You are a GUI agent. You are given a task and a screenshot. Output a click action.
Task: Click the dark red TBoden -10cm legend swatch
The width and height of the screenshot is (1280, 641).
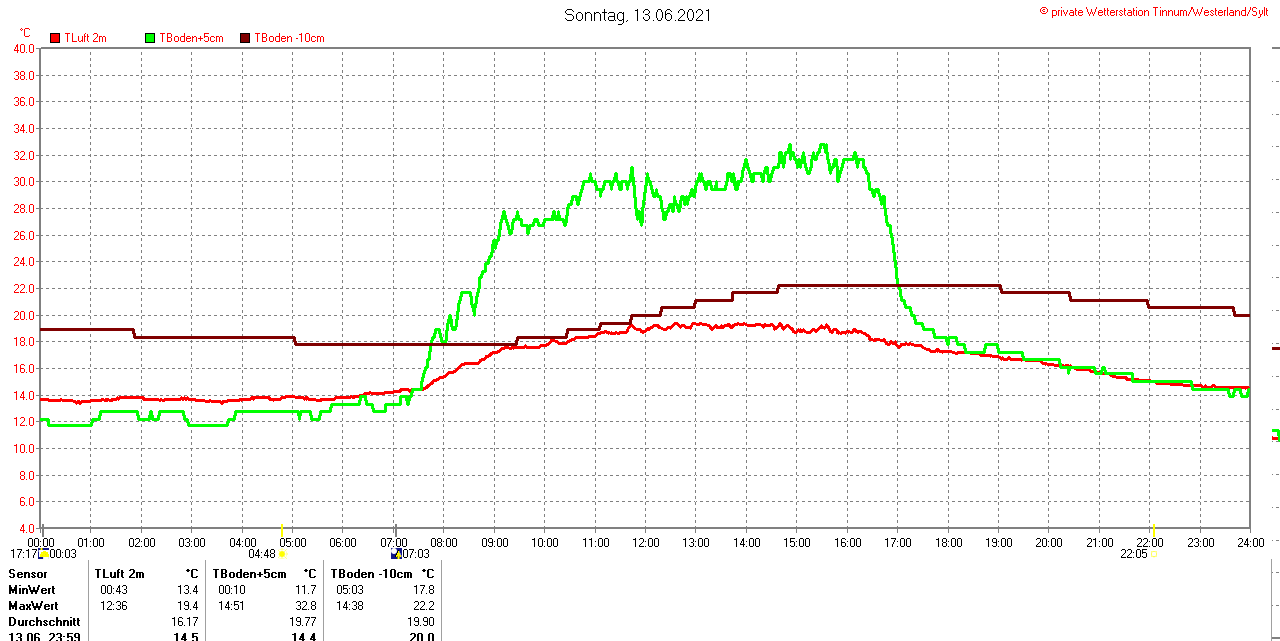(246, 38)
